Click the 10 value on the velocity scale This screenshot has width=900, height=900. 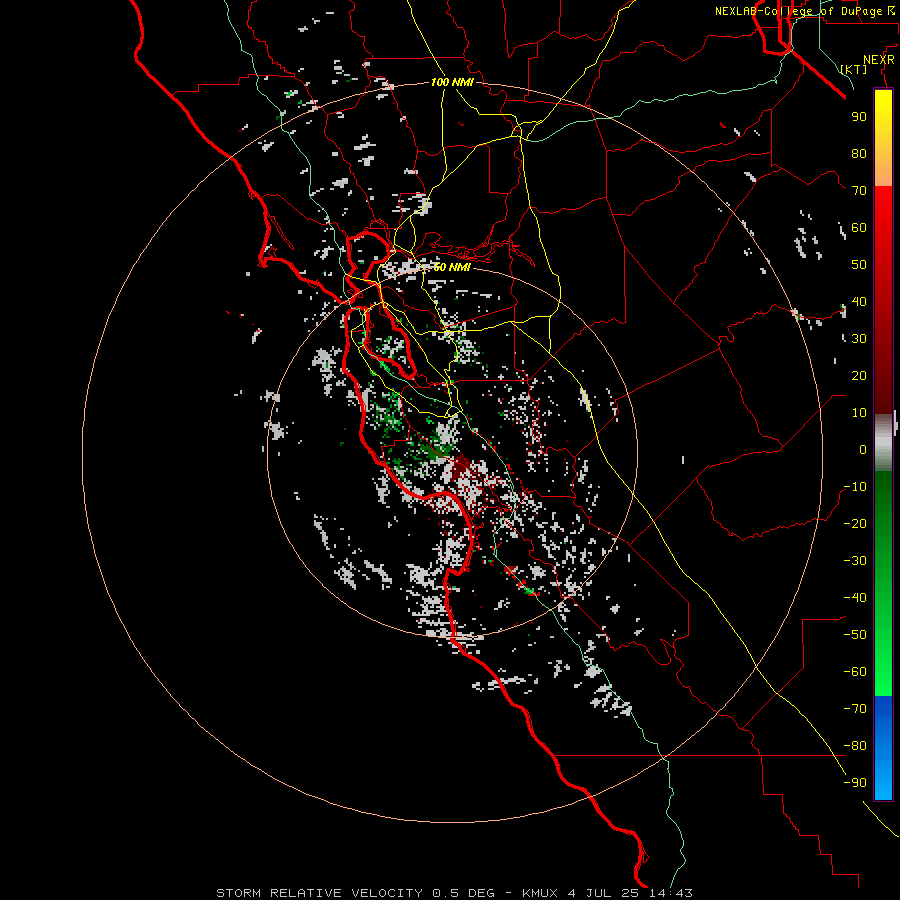[859, 413]
